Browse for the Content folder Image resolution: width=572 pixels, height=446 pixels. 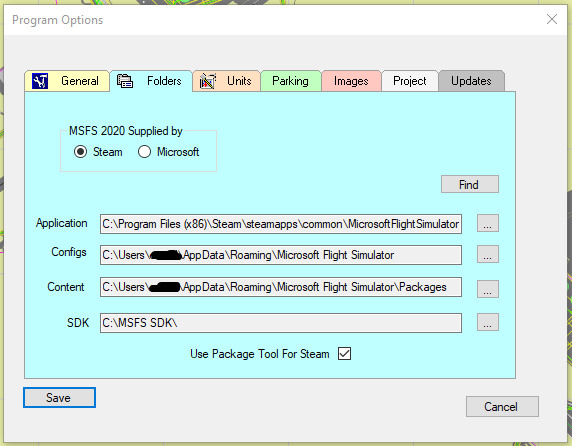pyautogui.click(x=488, y=289)
